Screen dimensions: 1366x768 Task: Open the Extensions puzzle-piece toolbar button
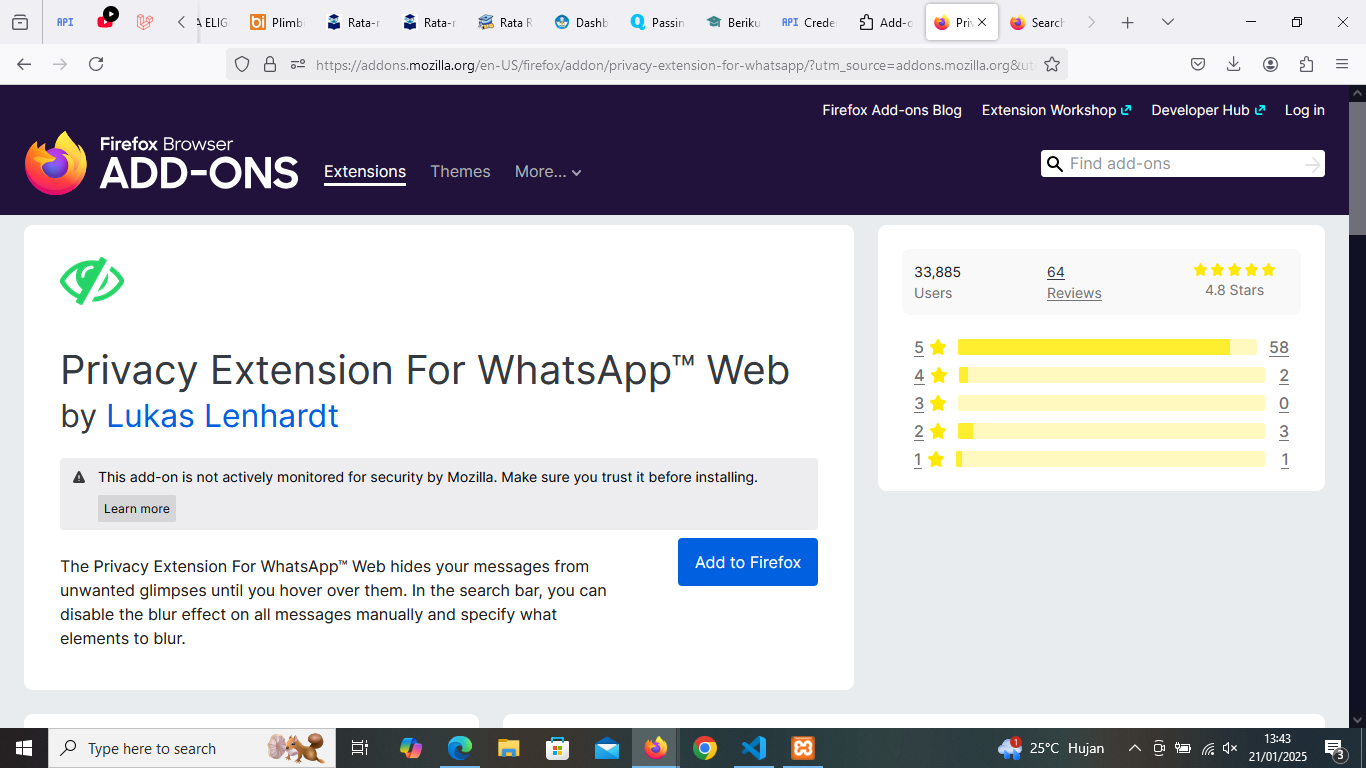[1306, 64]
